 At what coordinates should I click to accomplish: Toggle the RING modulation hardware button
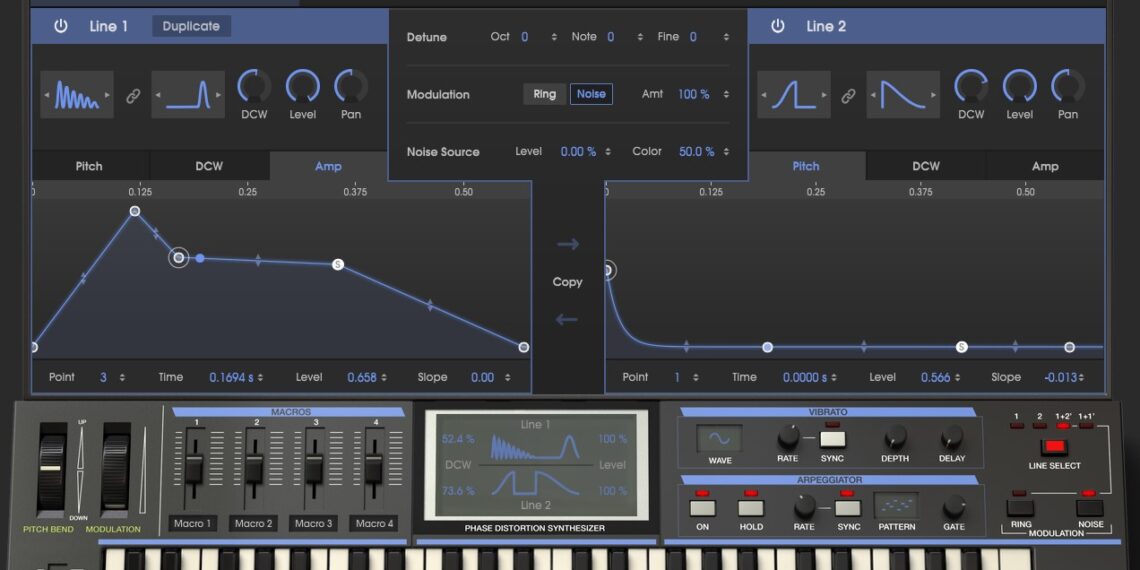click(1021, 507)
